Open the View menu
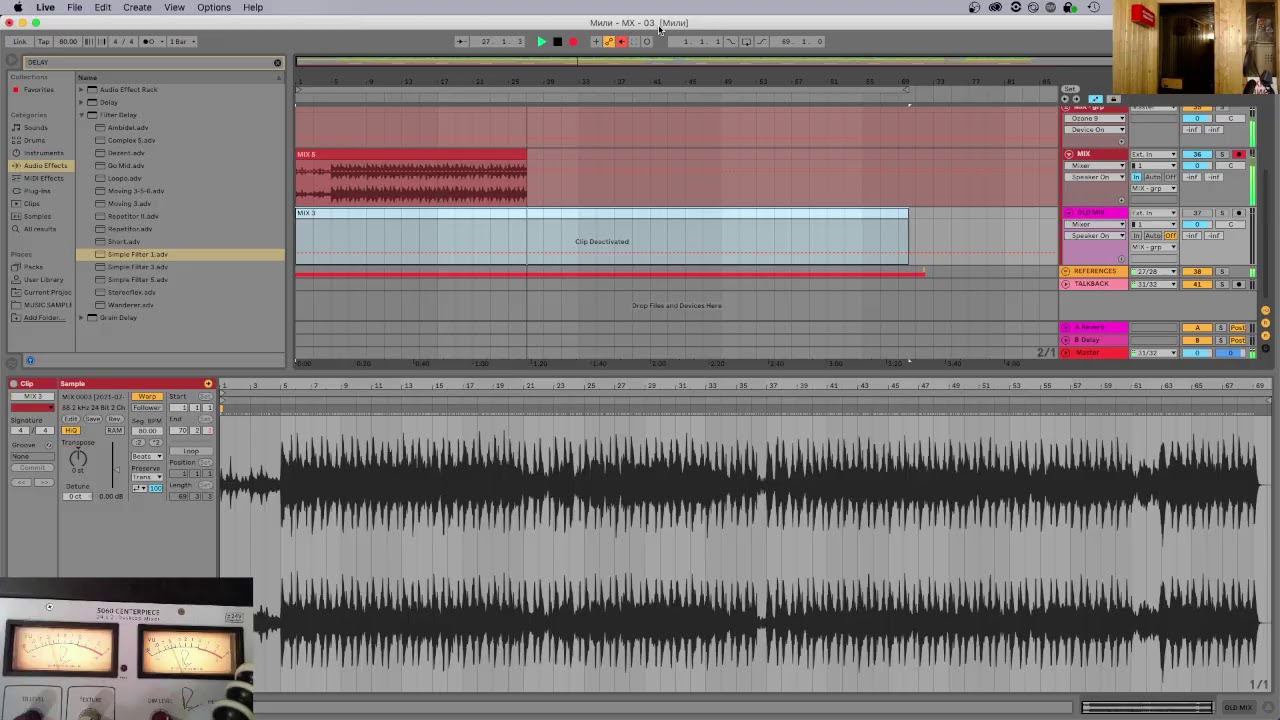 [174, 7]
